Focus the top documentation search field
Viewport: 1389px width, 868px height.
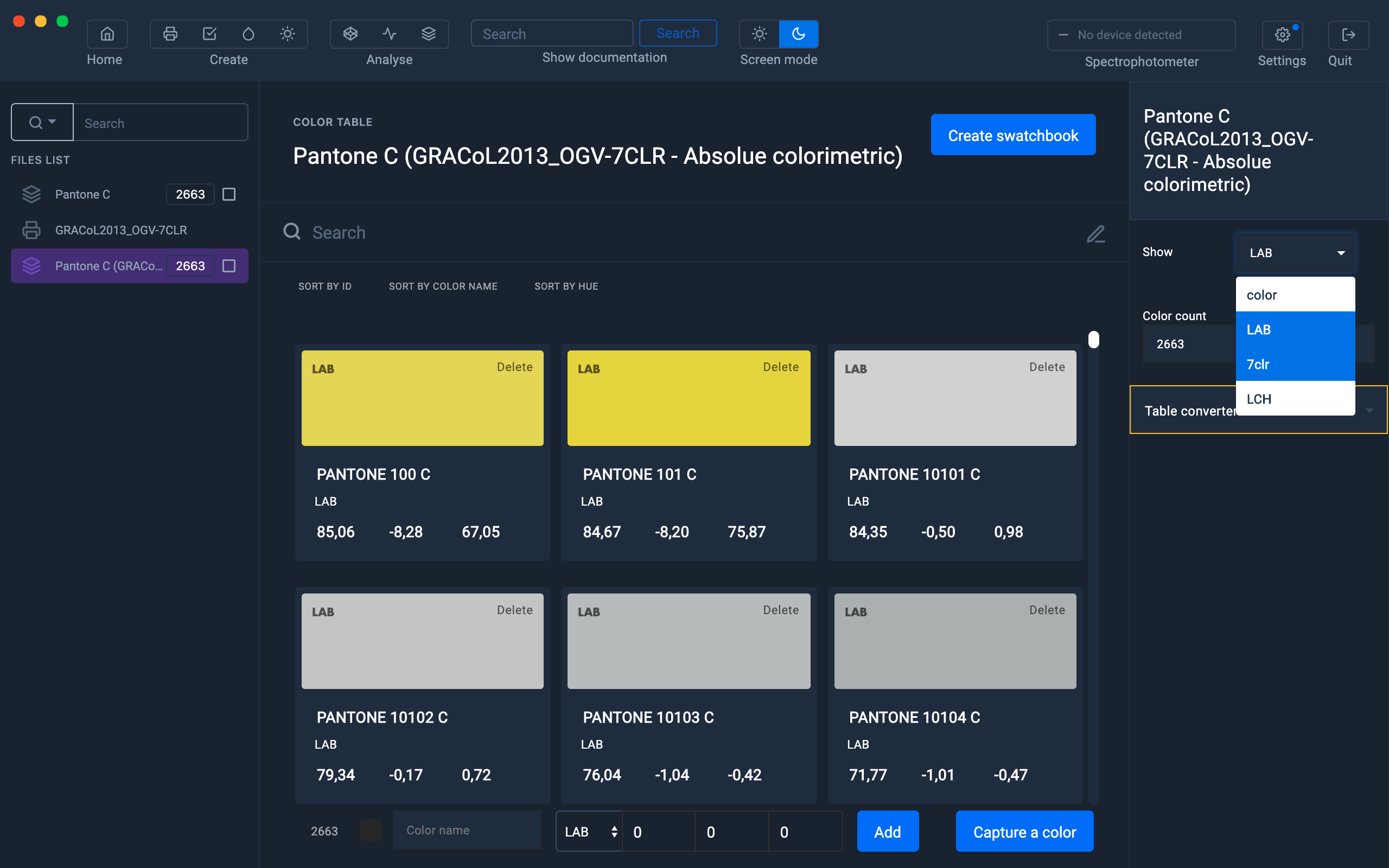click(552, 33)
